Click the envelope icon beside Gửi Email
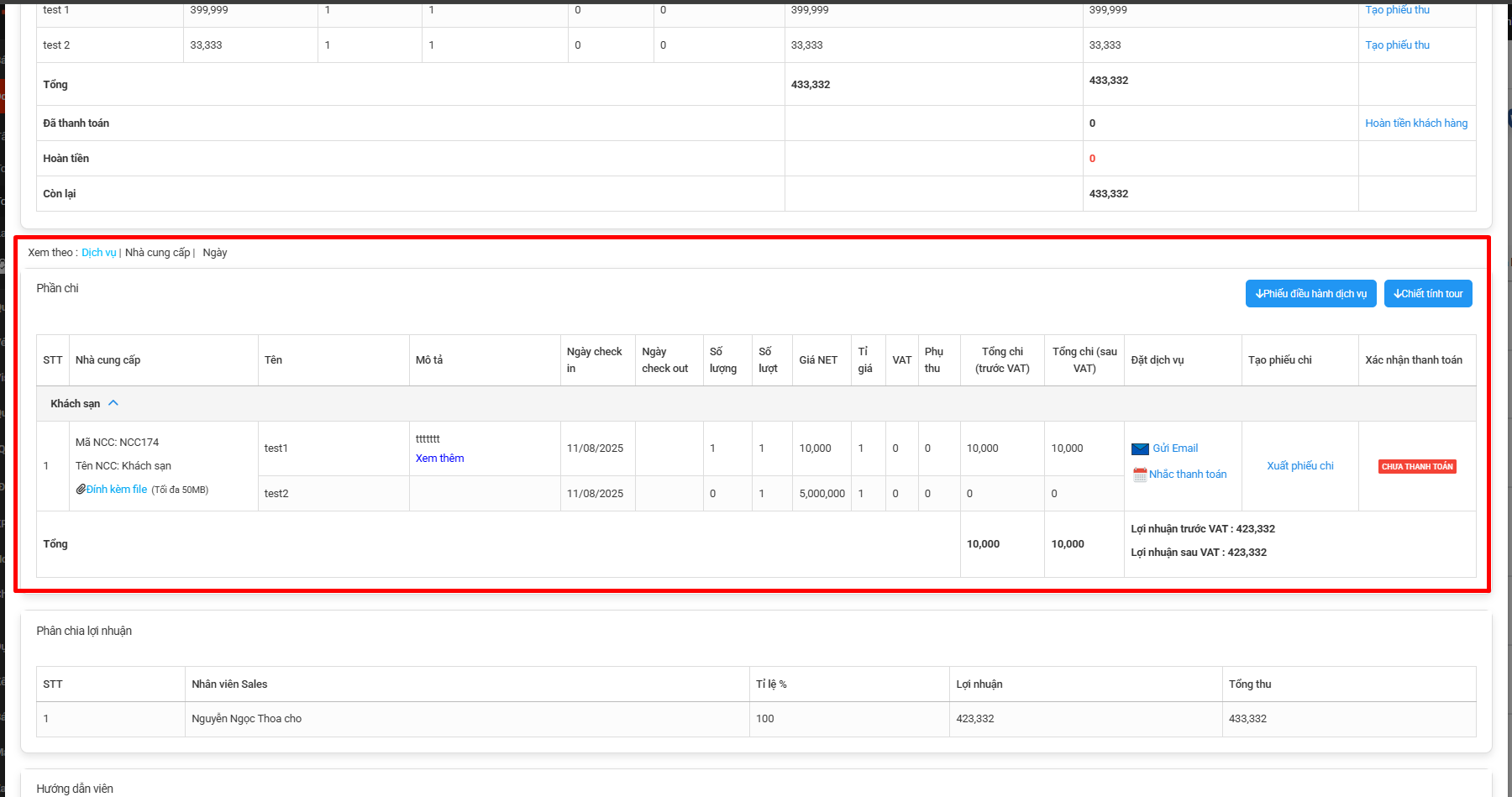The image size is (1512, 797). [1140, 448]
